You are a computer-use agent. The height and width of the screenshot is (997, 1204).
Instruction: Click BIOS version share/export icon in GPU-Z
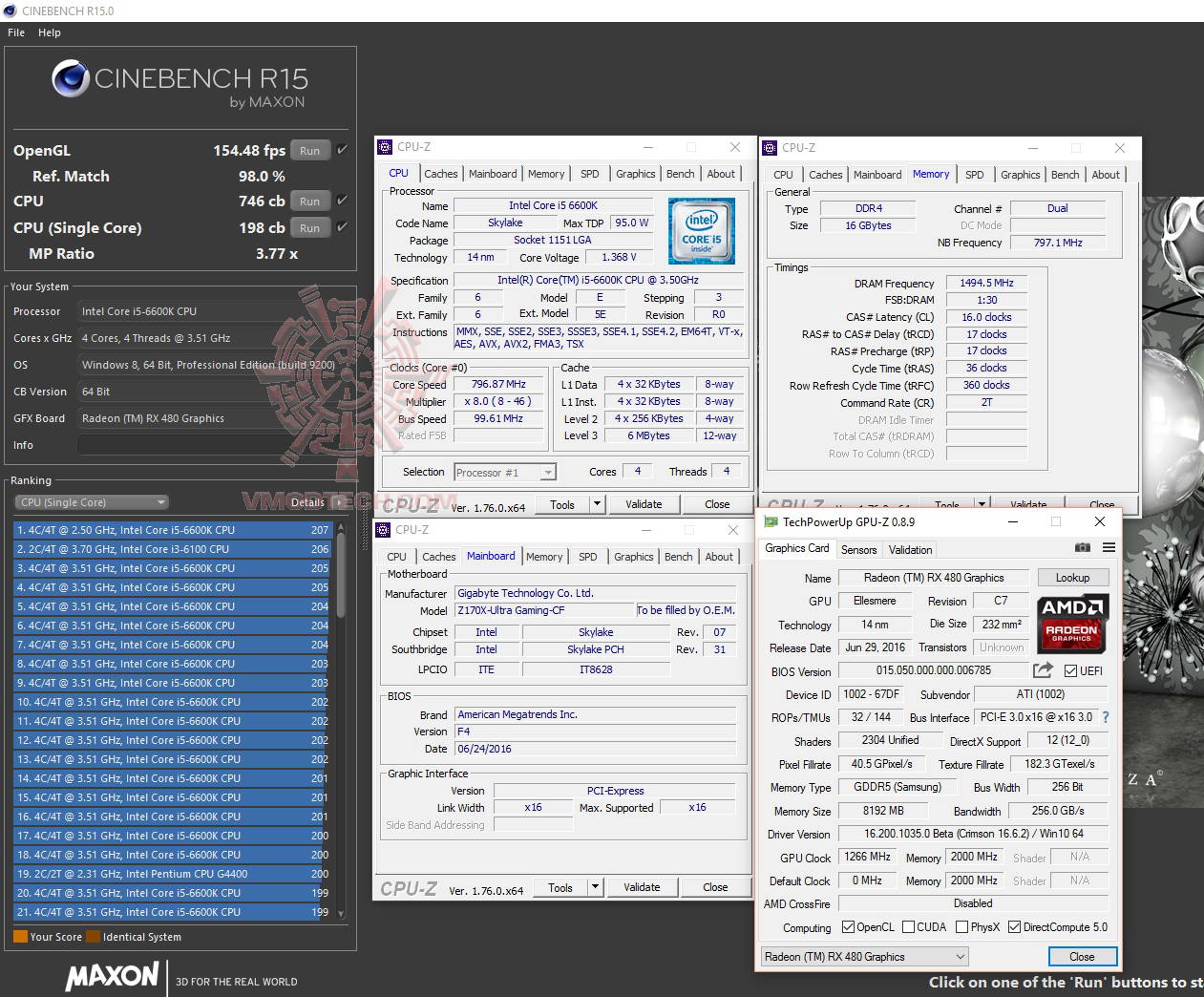(x=1043, y=670)
